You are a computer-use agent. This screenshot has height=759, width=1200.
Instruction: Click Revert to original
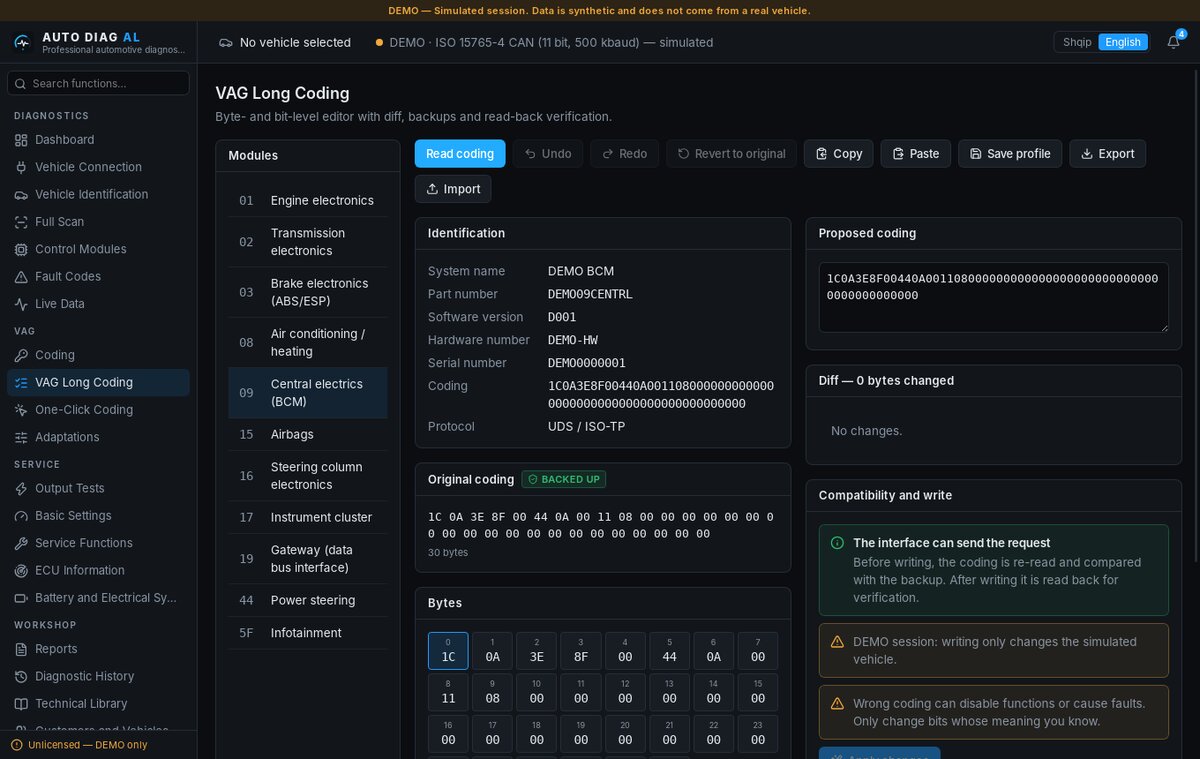[x=731, y=153]
